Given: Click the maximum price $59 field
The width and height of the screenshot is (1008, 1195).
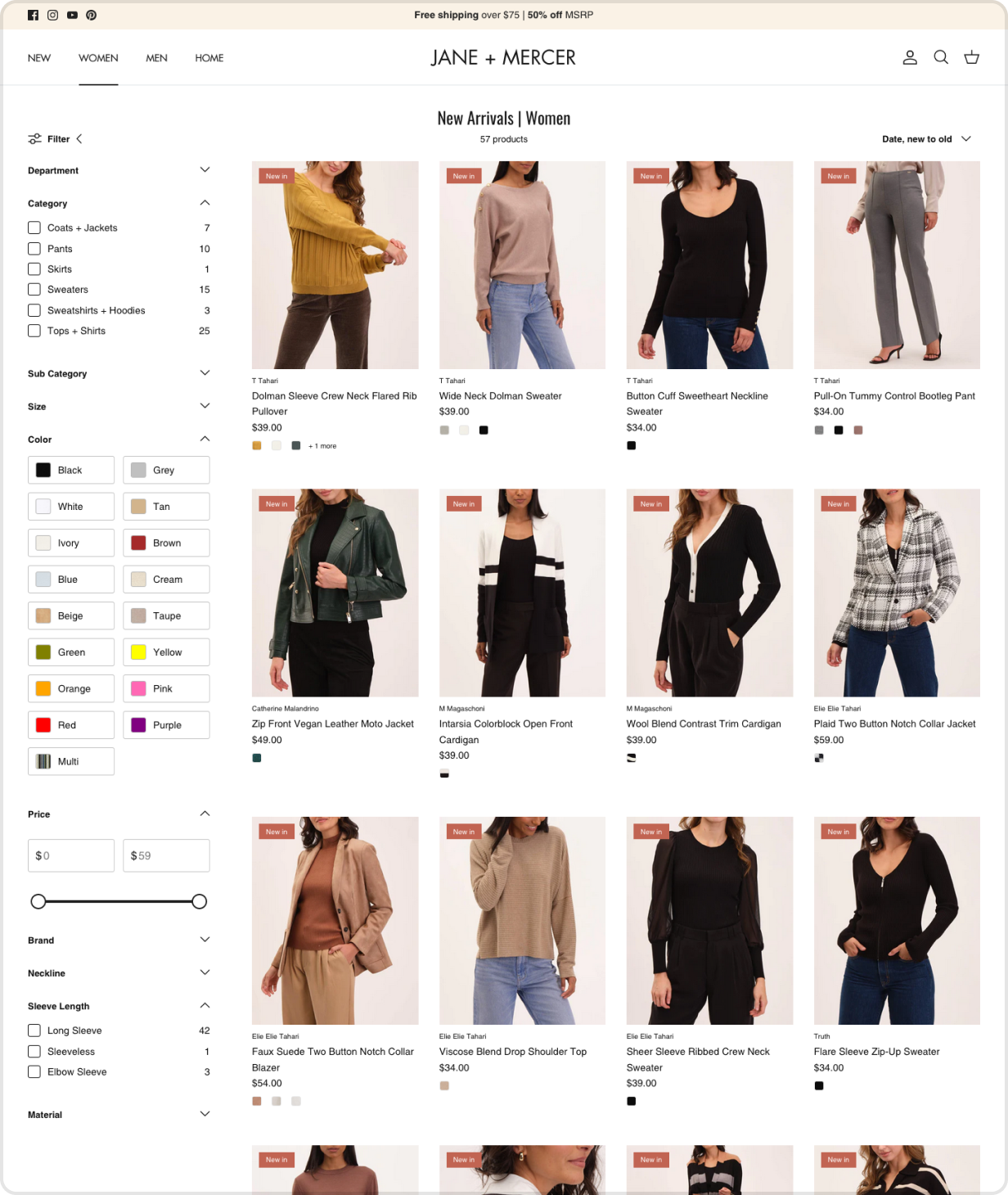Looking at the screenshot, I should 166,855.
